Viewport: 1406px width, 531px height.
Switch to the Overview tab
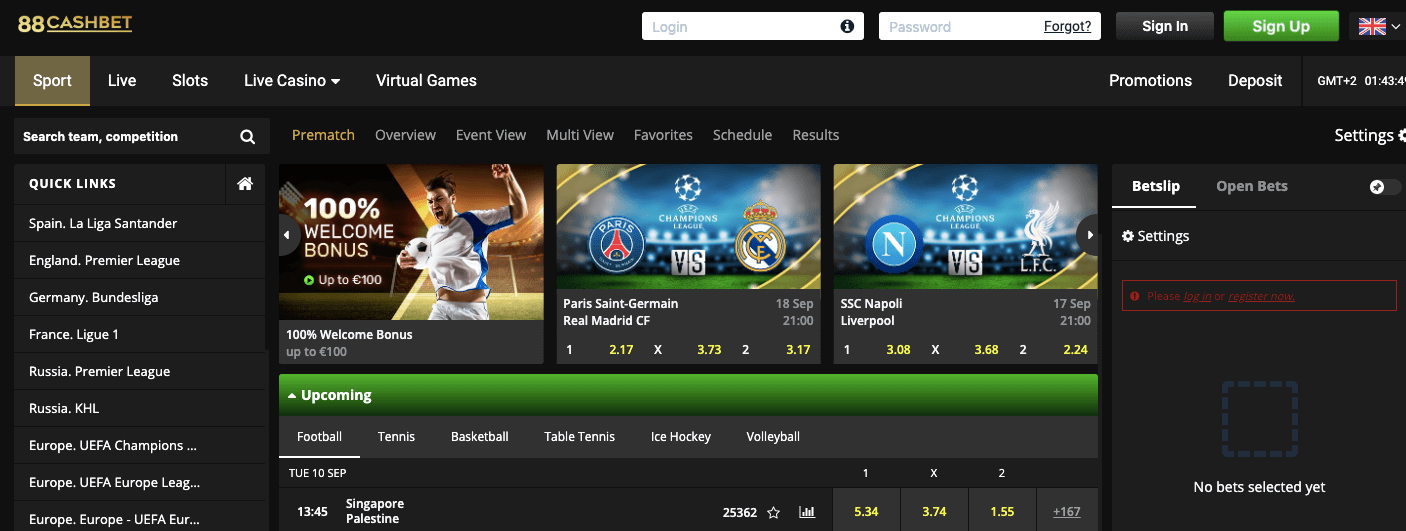405,135
